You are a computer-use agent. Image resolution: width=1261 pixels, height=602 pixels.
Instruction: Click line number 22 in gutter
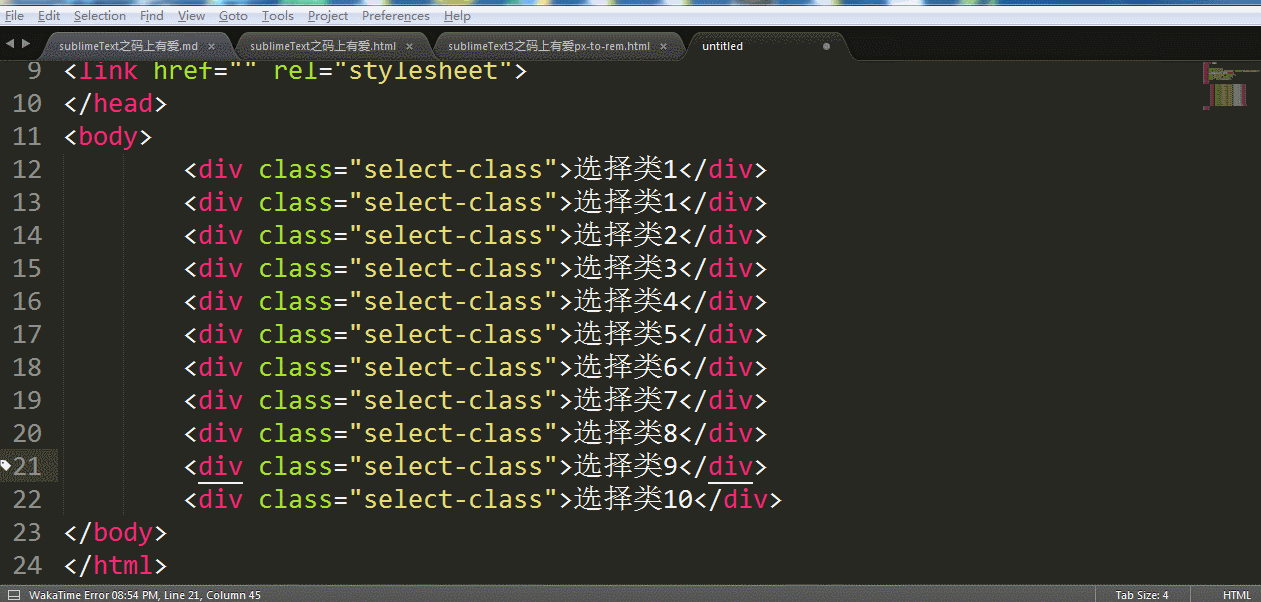(27, 499)
